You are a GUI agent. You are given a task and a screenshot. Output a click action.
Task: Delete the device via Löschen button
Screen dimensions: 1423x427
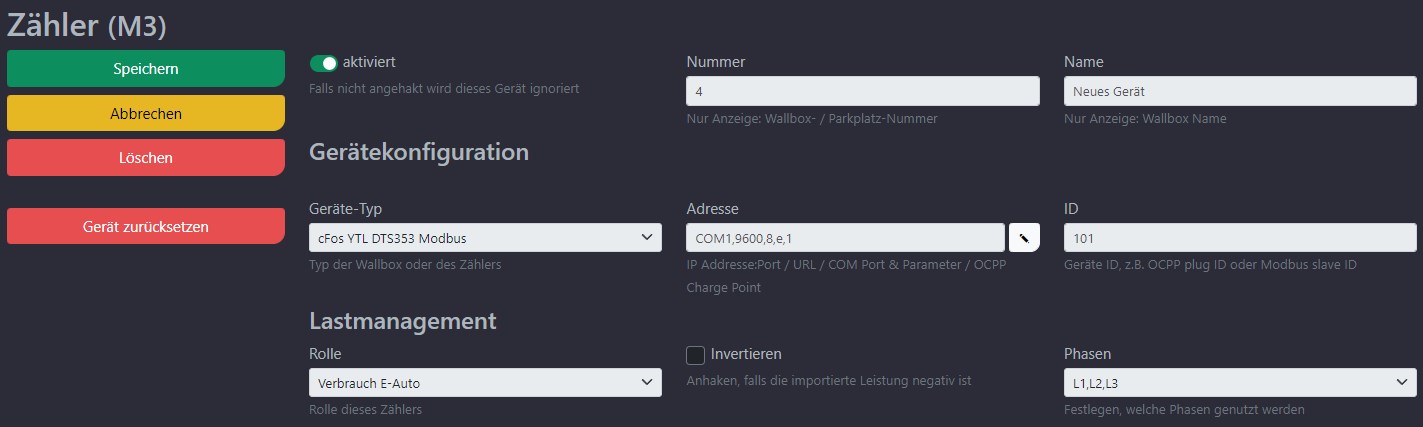[146, 157]
